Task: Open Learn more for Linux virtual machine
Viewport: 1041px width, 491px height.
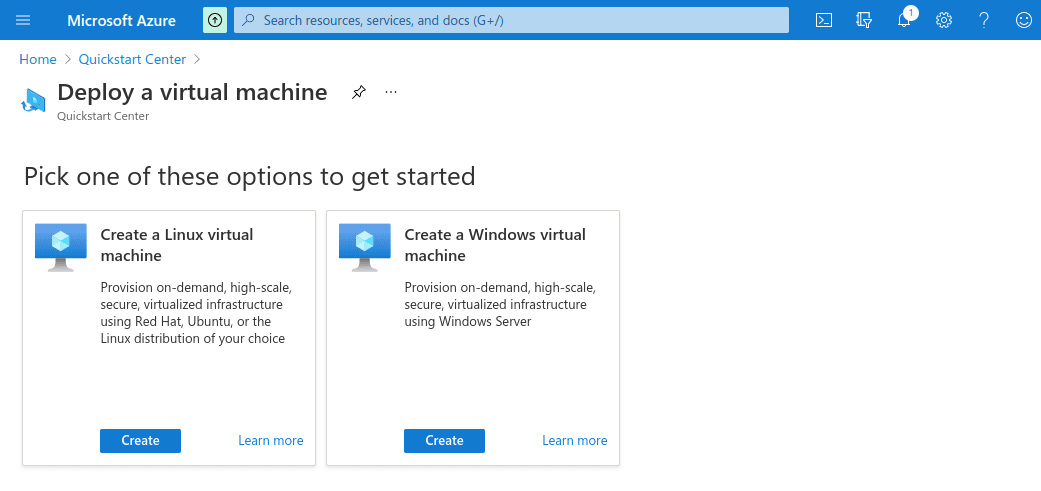Action: (271, 441)
